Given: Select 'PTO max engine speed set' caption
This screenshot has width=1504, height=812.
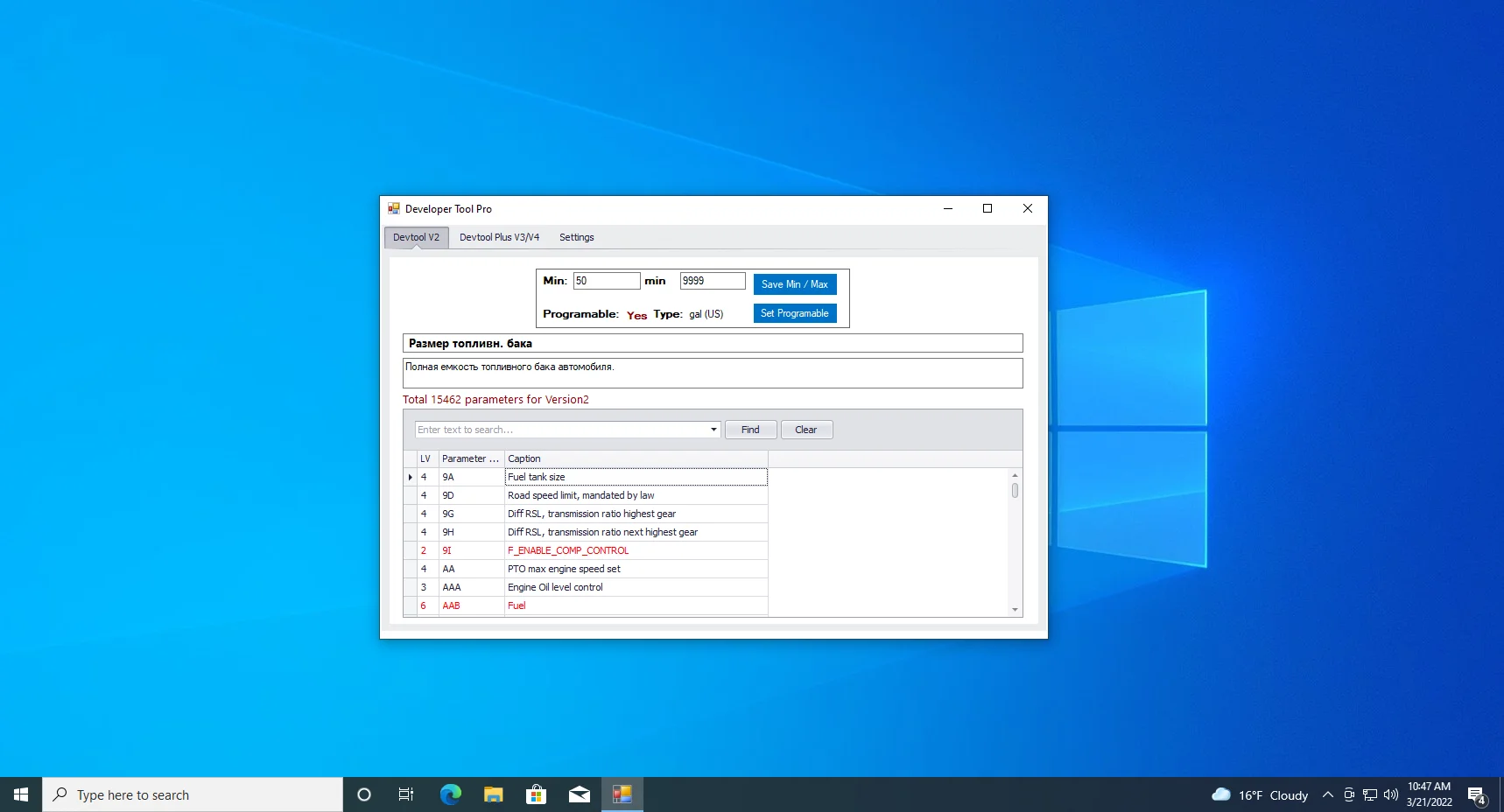Looking at the screenshot, I should click(636, 569).
